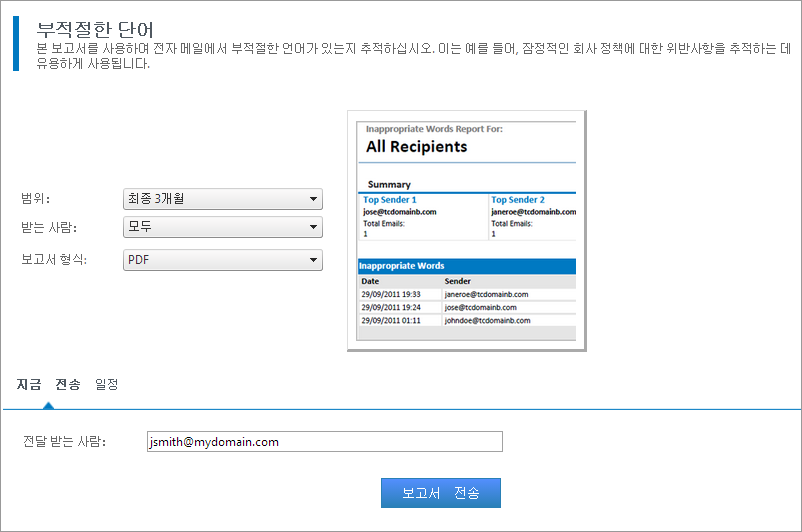The height and width of the screenshot is (532, 802).
Task: Click the active tab triangle marker under 지금 전송
Action: (x=47, y=405)
